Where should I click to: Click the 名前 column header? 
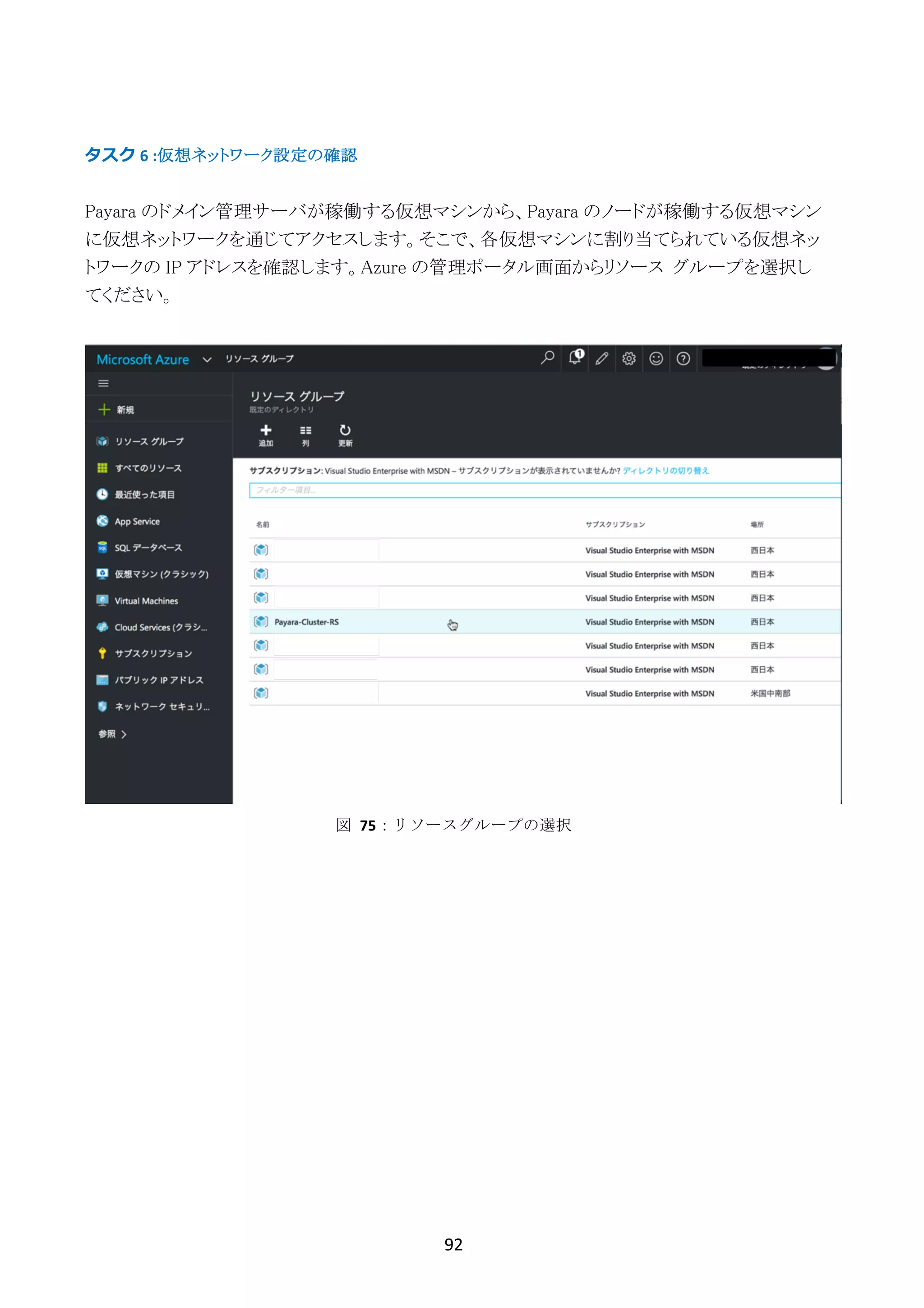tap(263, 524)
